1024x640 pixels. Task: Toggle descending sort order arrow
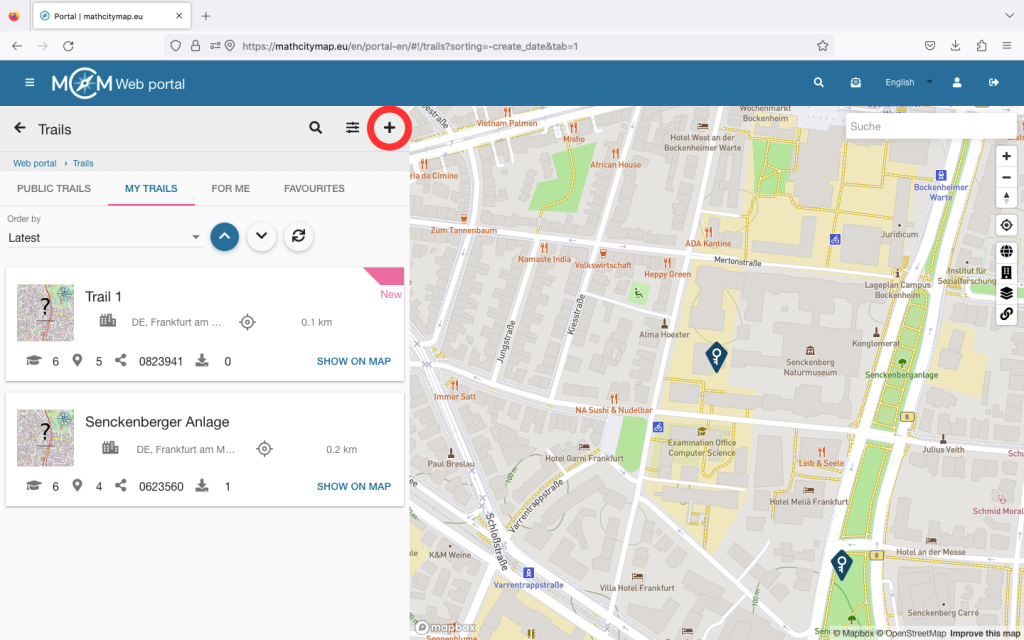coord(261,236)
